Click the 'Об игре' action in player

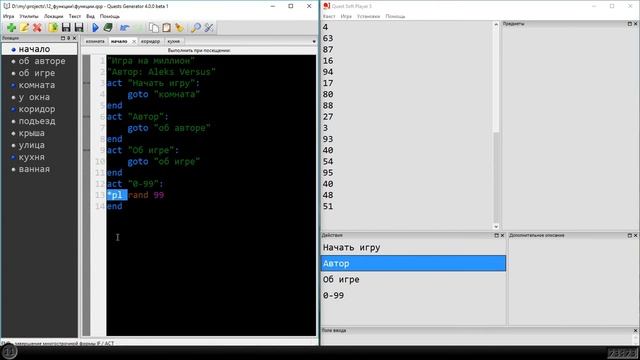[x=413, y=280]
